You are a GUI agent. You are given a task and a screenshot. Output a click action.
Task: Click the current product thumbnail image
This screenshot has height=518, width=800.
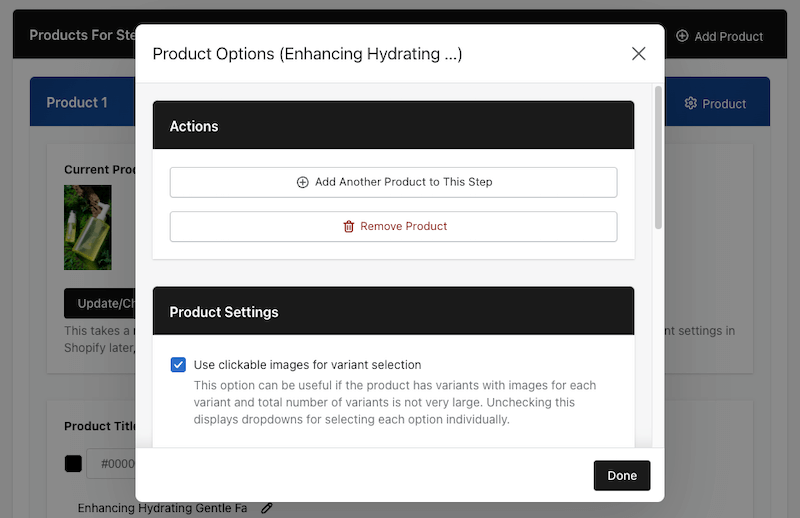(x=88, y=227)
